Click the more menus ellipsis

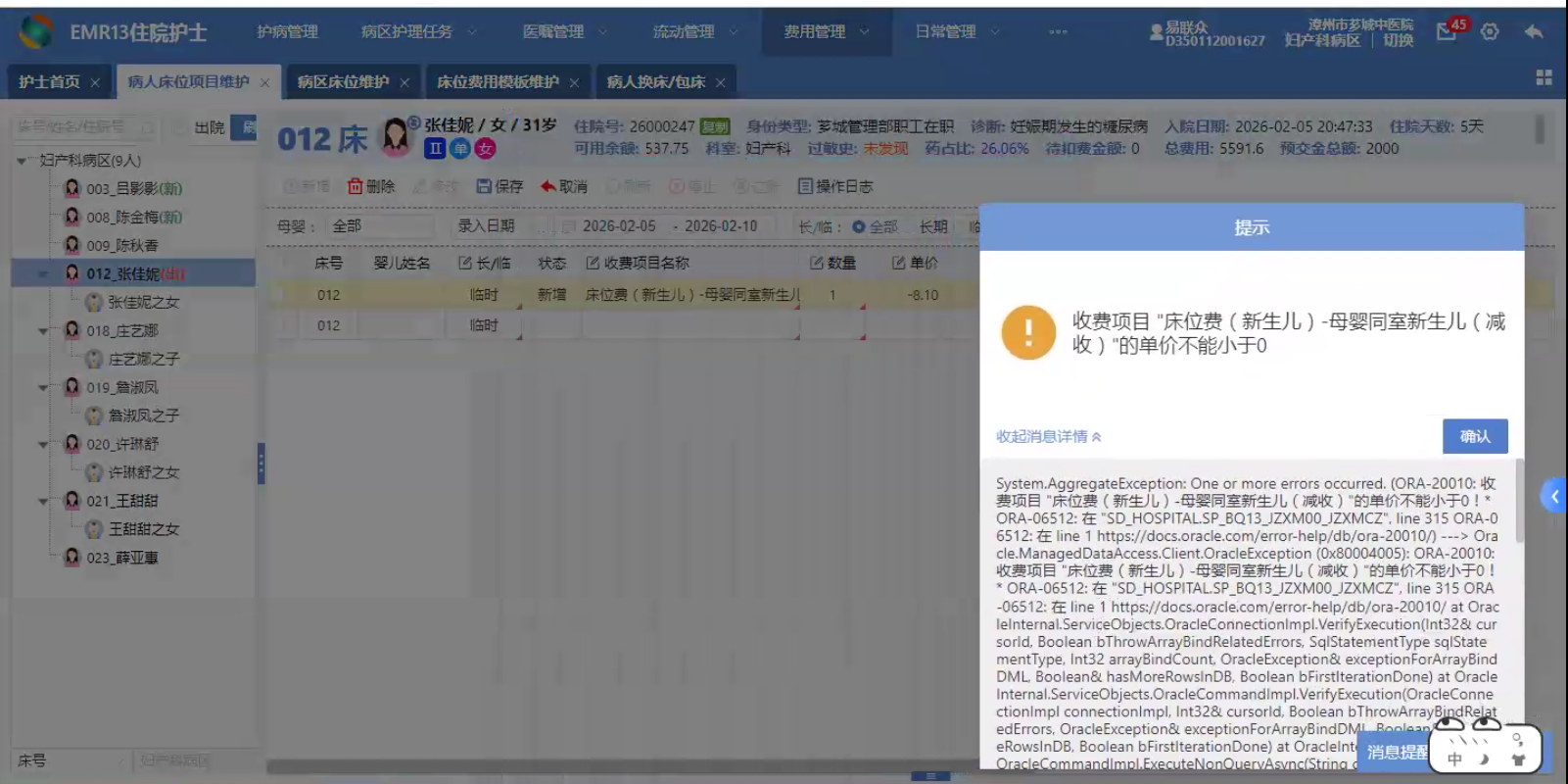[1058, 31]
